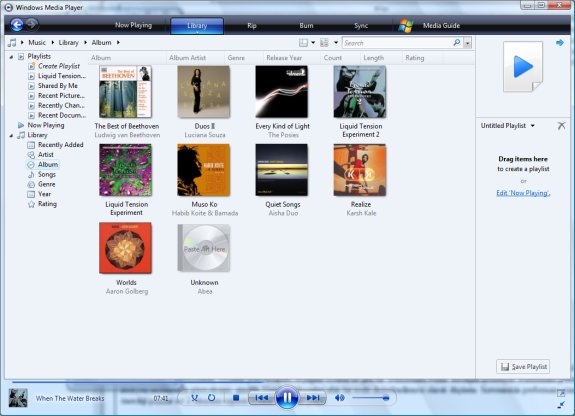Collapse the Library tree node
This screenshot has width=575, height=416.
tap(11, 135)
